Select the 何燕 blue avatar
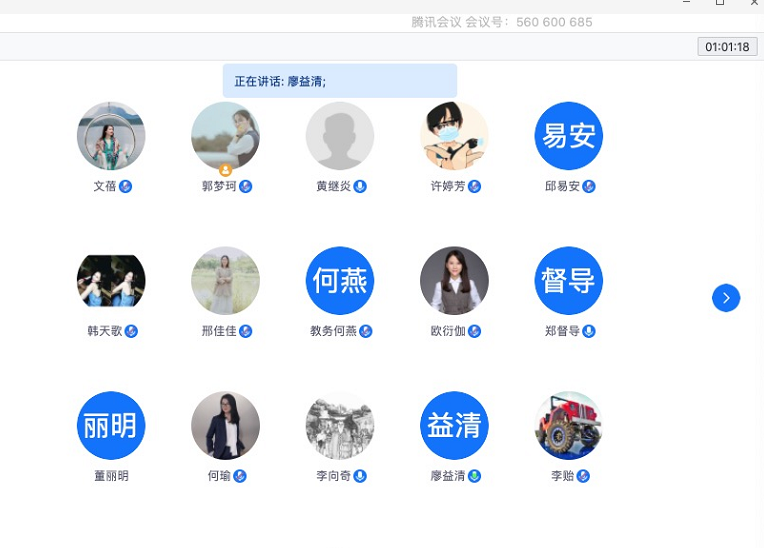 pos(340,281)
